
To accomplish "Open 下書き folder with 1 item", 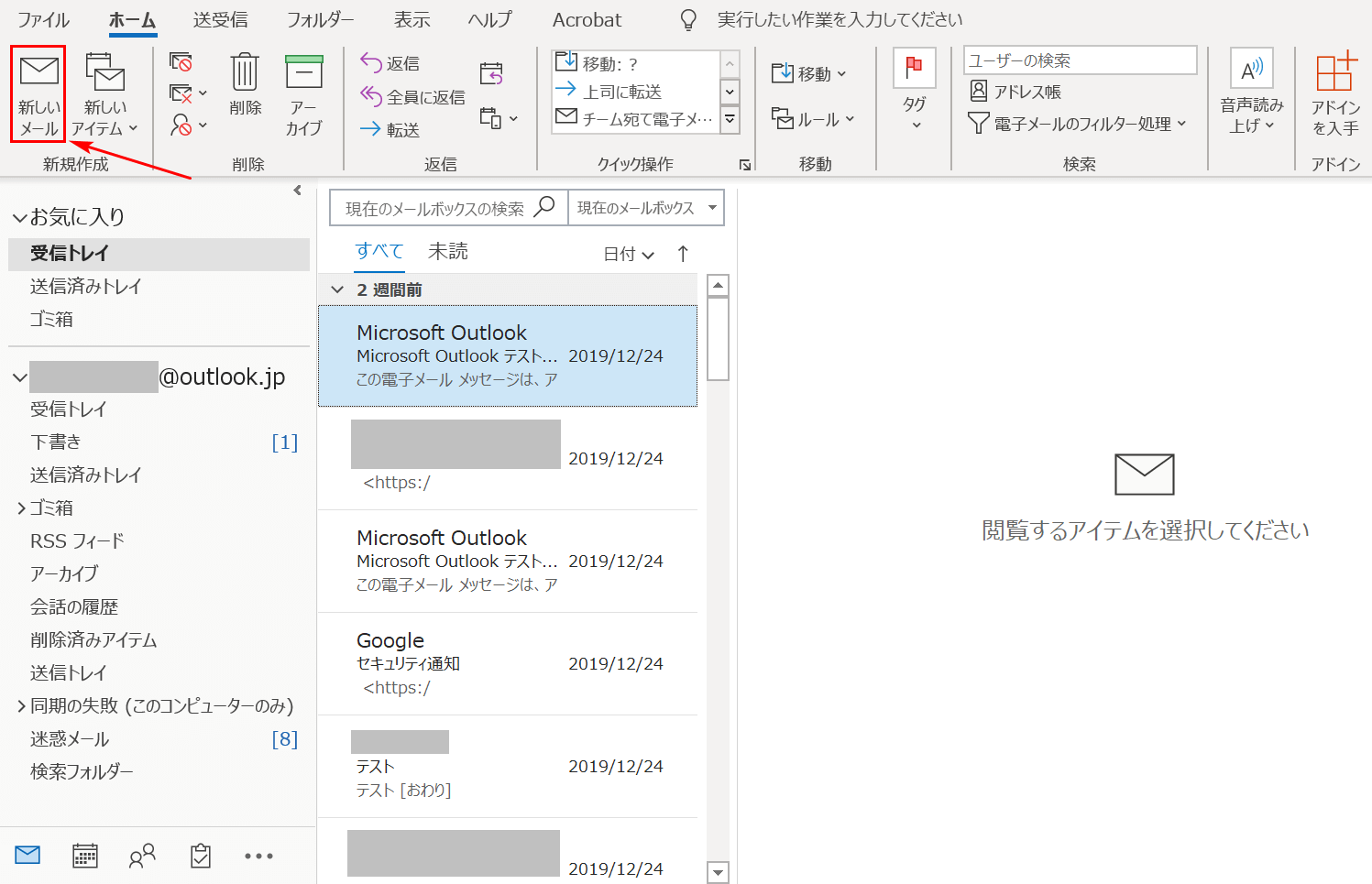I will point(159,442).
